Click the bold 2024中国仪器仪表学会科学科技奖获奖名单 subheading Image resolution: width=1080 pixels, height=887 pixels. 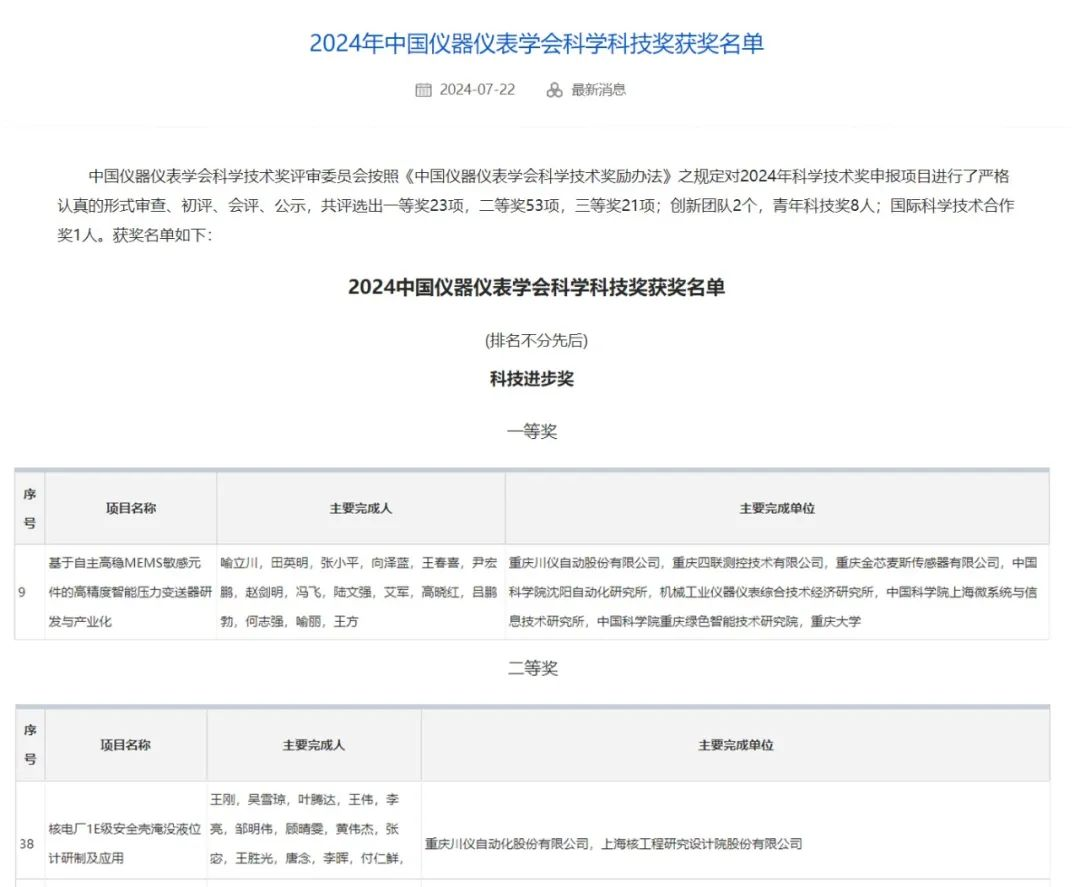coord(536,287)
